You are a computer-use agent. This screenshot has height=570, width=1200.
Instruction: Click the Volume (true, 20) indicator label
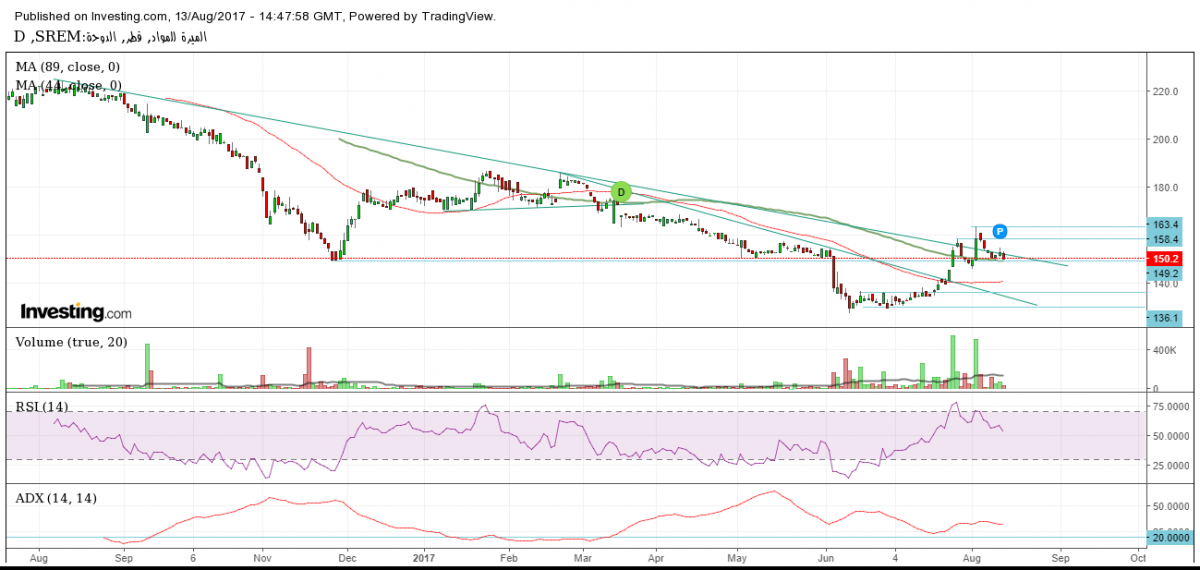[70, 341]
